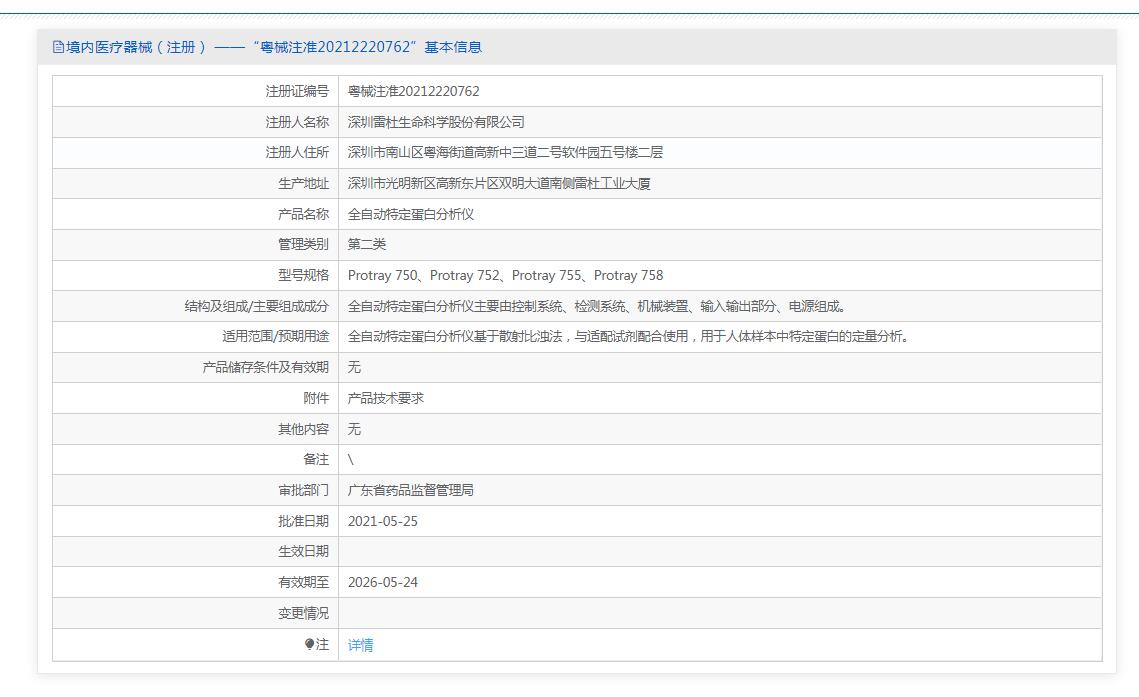Image resolution: width=1139 pixels, height=697 pixels.
Task: Click the 有效期至 label
Action: [303, 582]
